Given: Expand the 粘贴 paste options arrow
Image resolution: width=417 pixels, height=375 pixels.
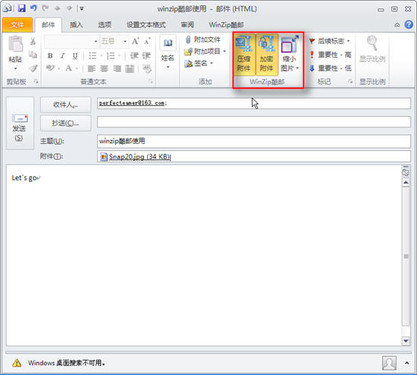Looking at the screenshot, I should pyautogui.click(x=15, y=69).
